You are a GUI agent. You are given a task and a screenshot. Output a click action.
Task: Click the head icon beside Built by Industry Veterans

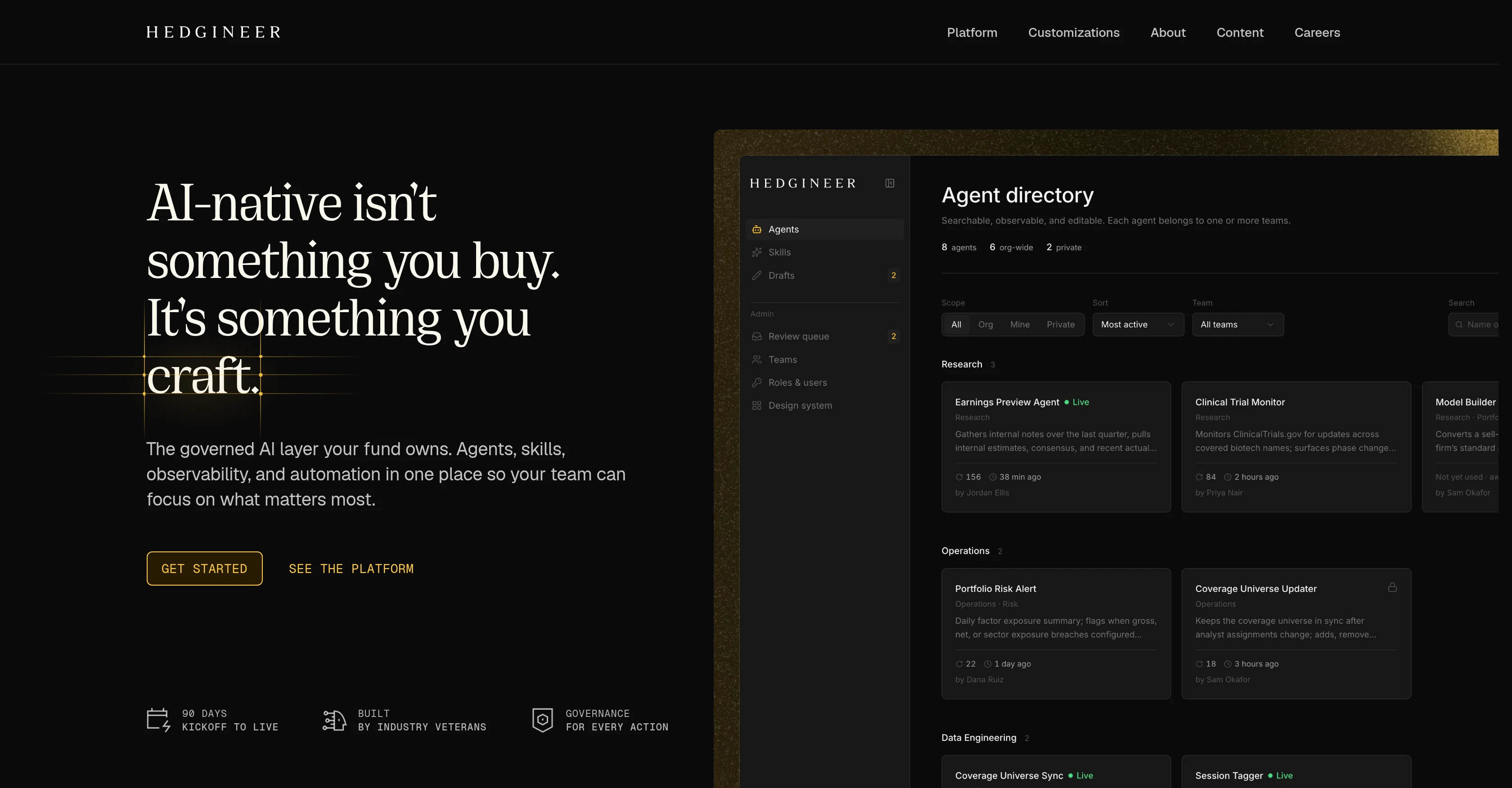(x=334, y=720)
